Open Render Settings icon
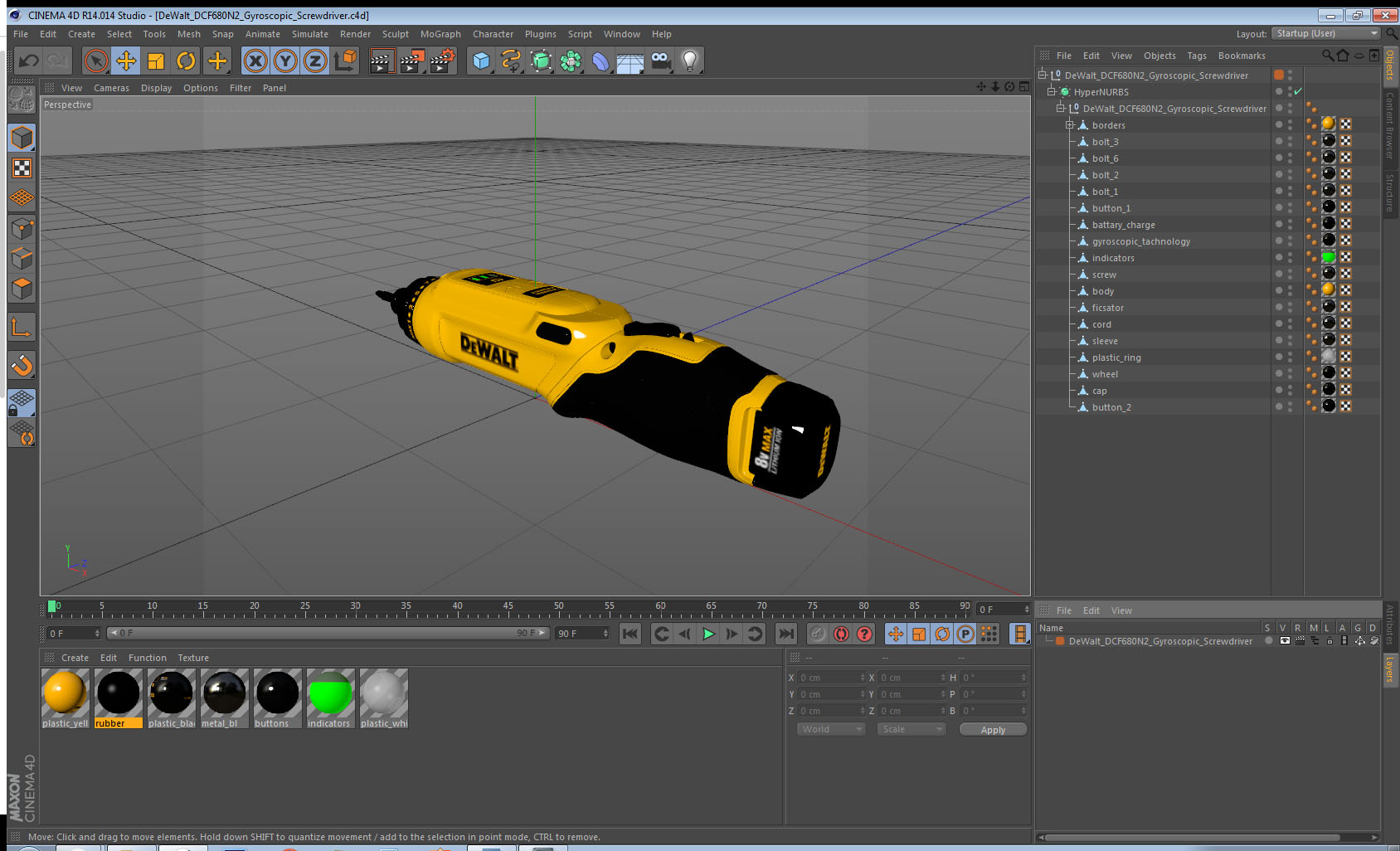This screenshot has width=1400, height=851. [442, 61]
